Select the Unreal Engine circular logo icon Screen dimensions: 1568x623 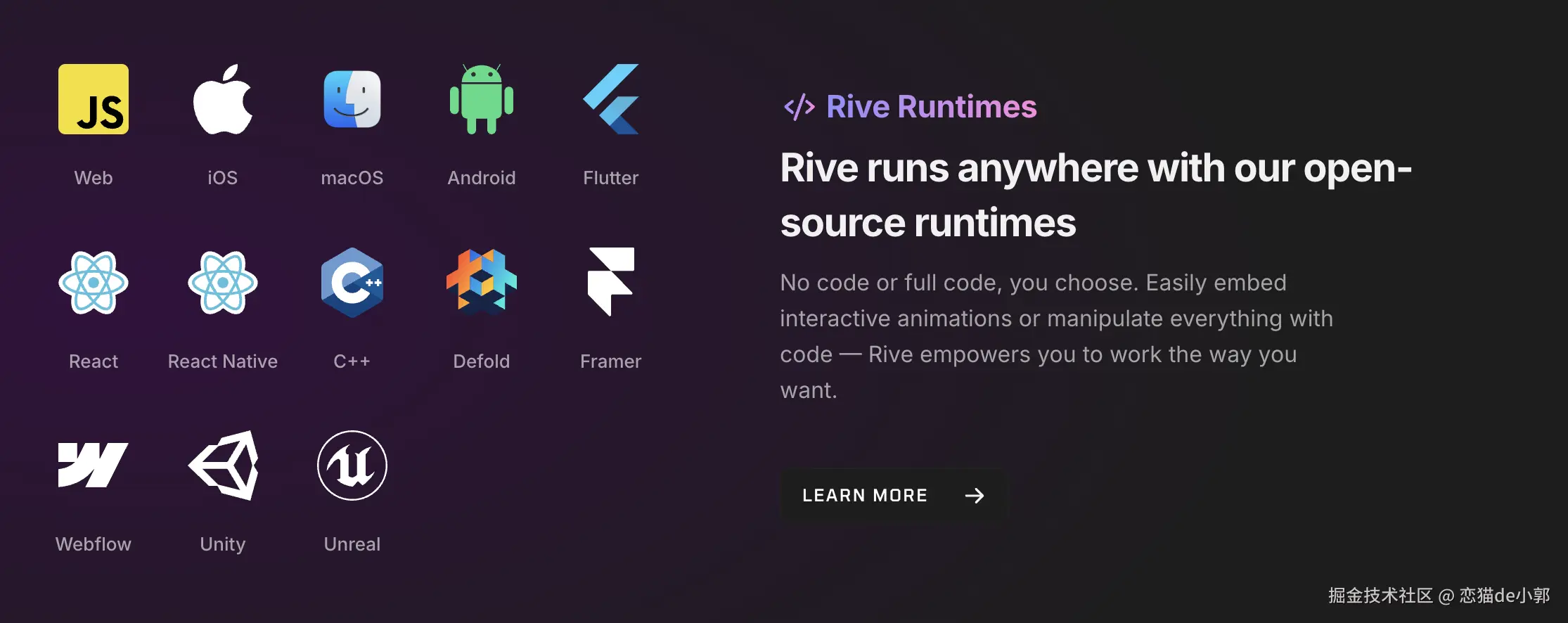(352, 465)
